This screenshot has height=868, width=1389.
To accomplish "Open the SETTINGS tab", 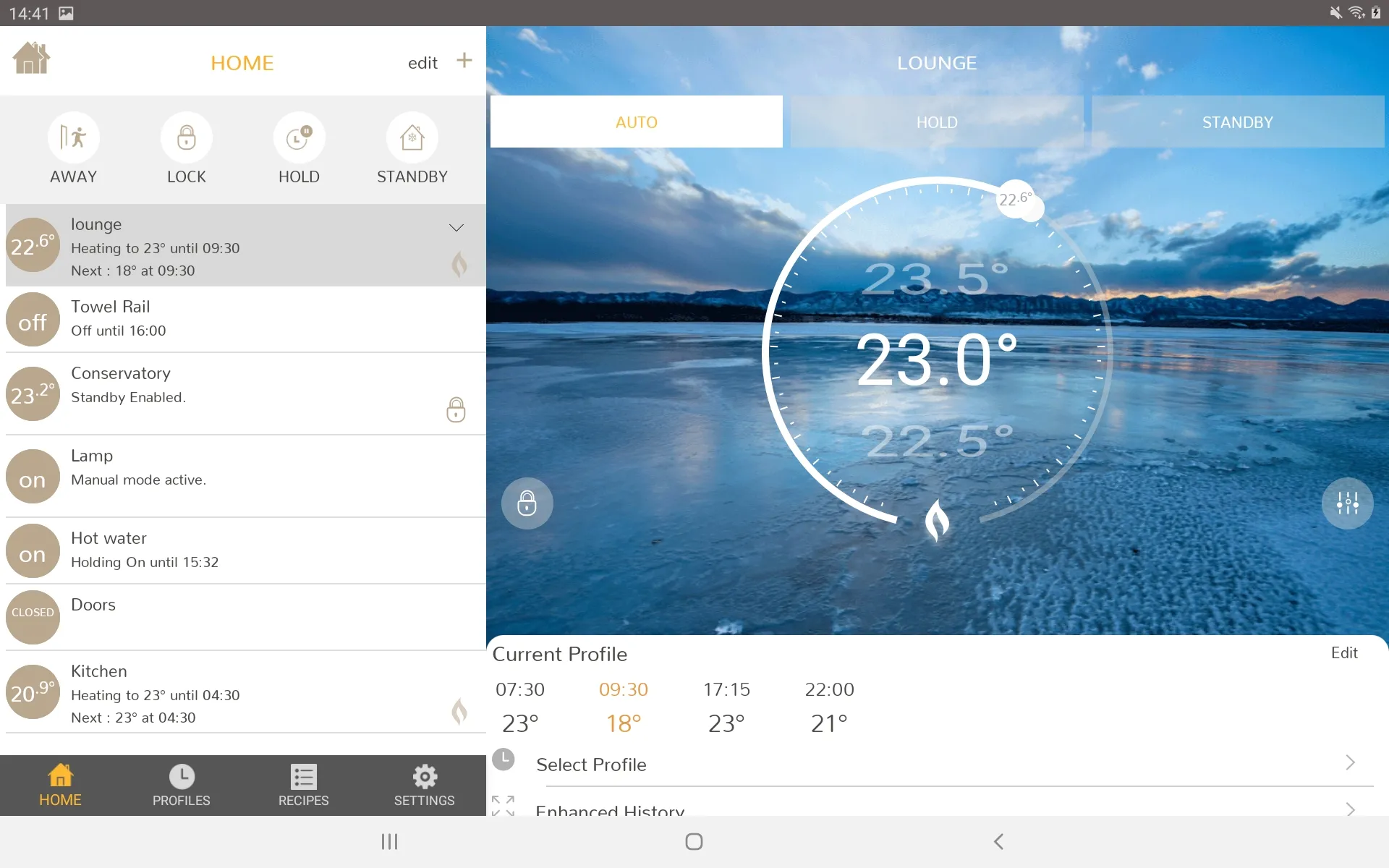I will [x=424, y=784].
